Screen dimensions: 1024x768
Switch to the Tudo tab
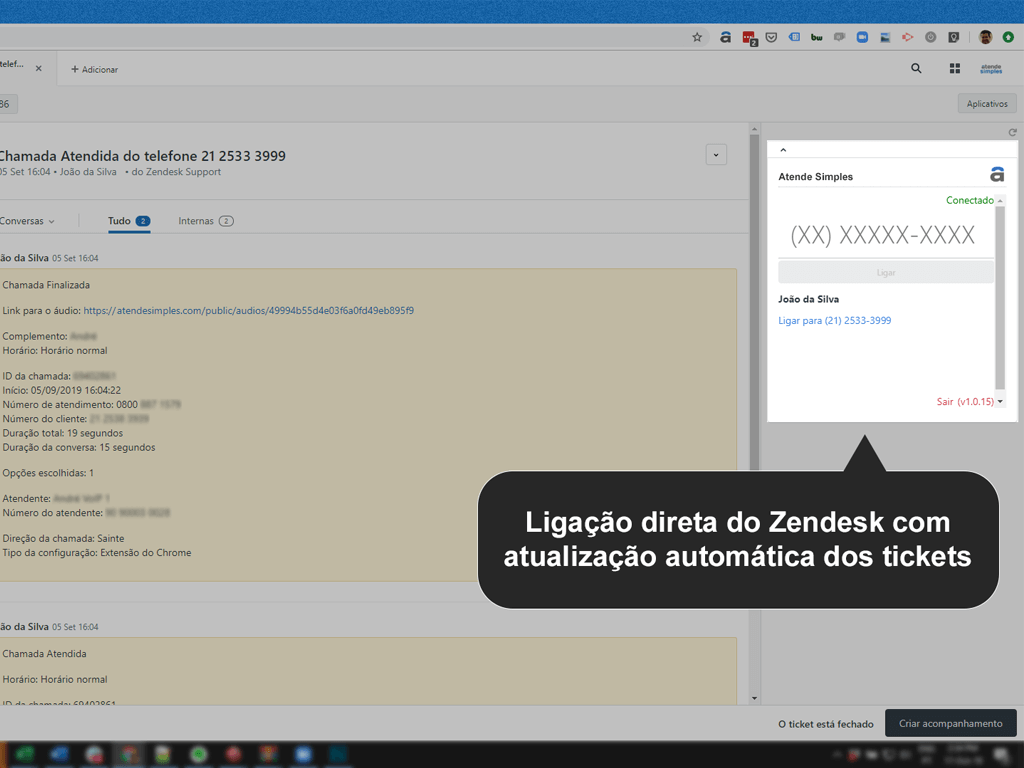click(119, 221)
